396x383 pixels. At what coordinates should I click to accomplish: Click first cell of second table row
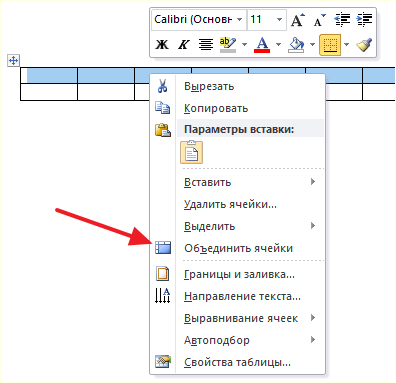tap(49, 92)
